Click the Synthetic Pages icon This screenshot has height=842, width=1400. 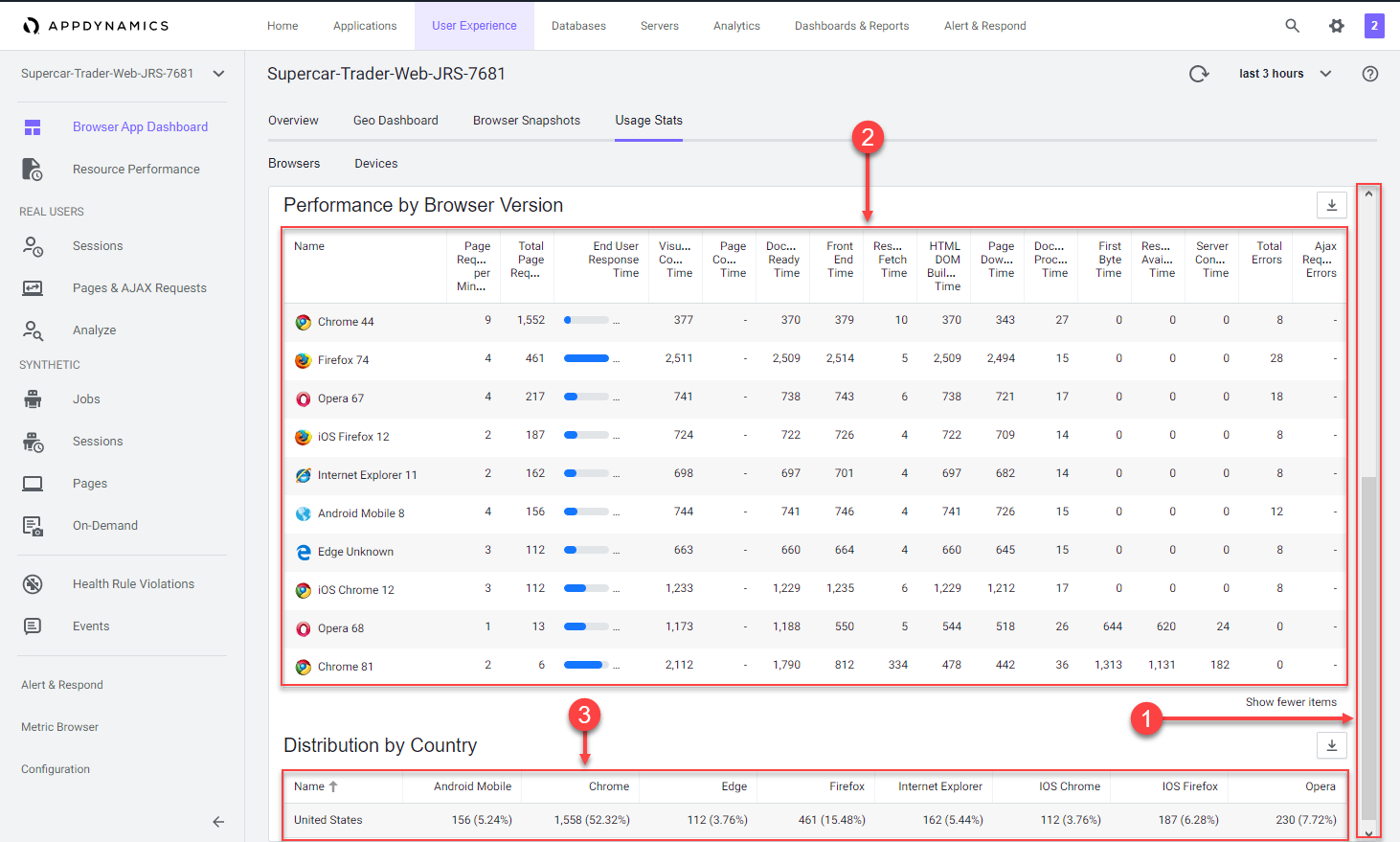click(x=33, y=484)
